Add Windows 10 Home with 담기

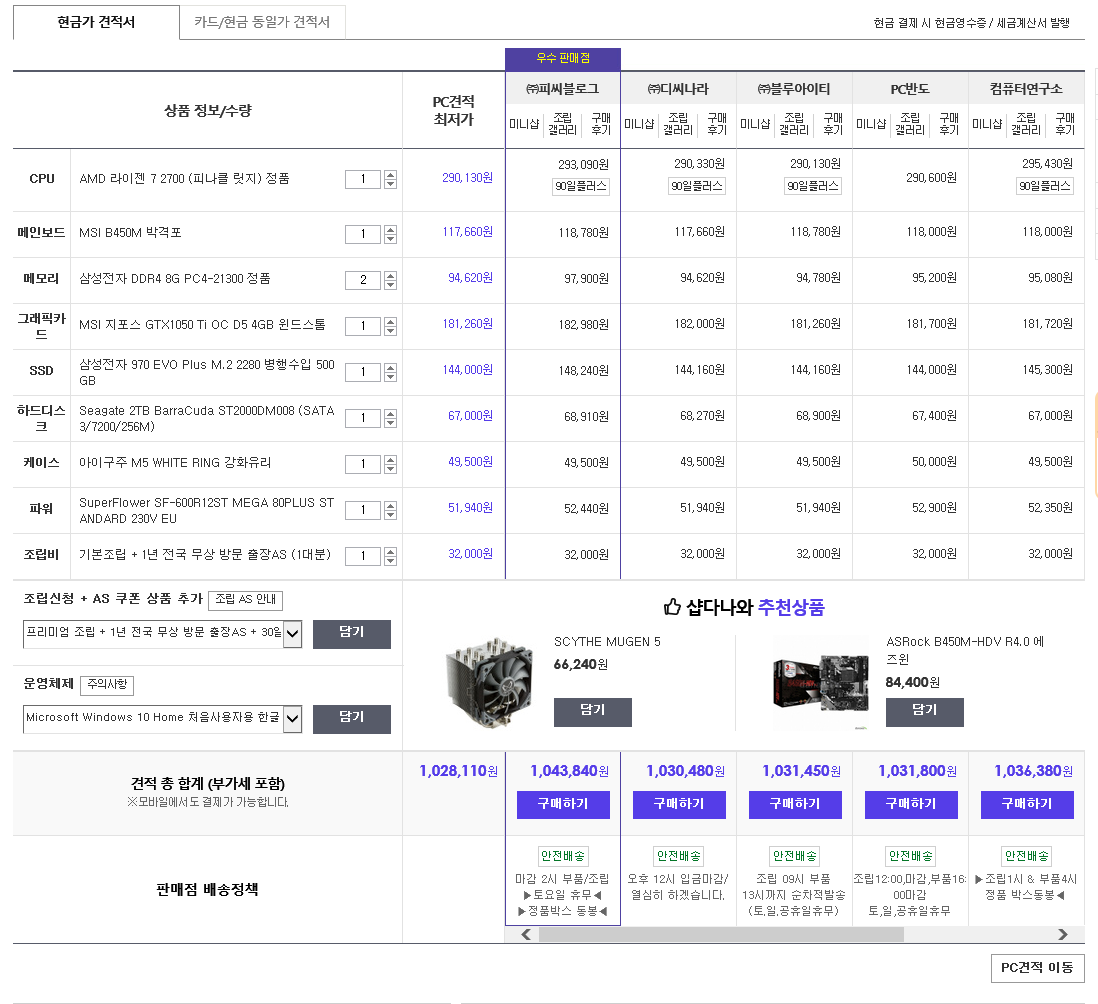click(x=352, y=719)
